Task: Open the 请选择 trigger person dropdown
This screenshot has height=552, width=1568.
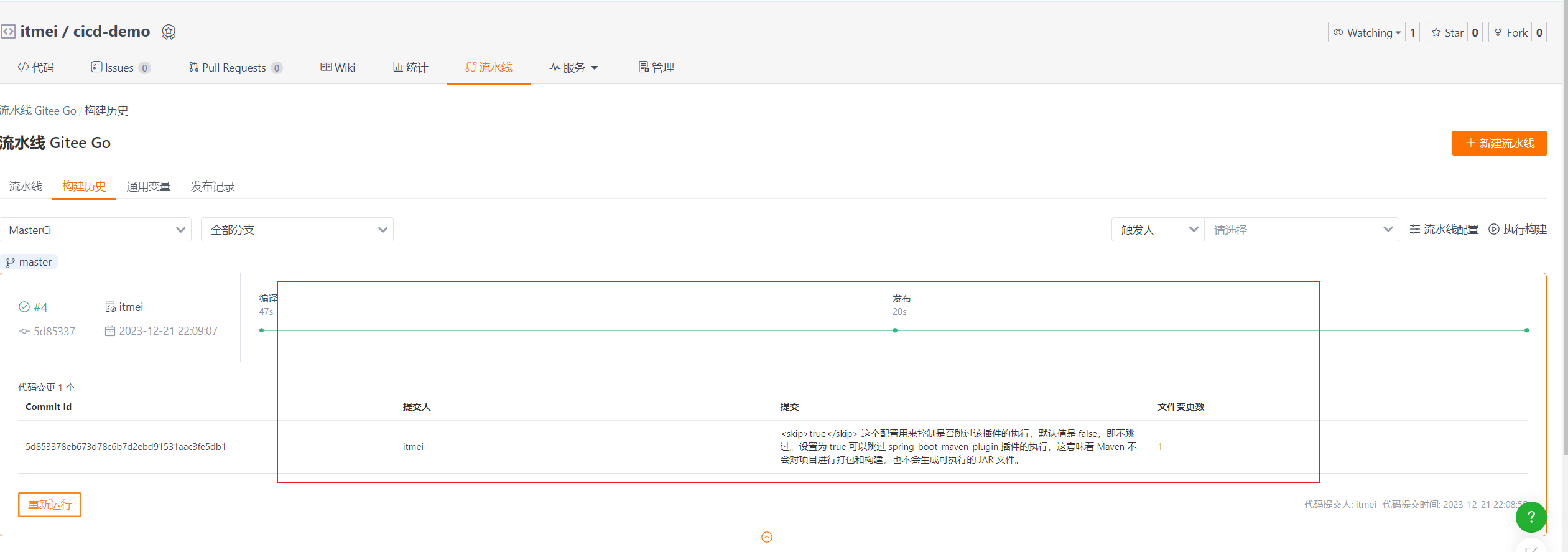Action: click(x=1302, y=230)
